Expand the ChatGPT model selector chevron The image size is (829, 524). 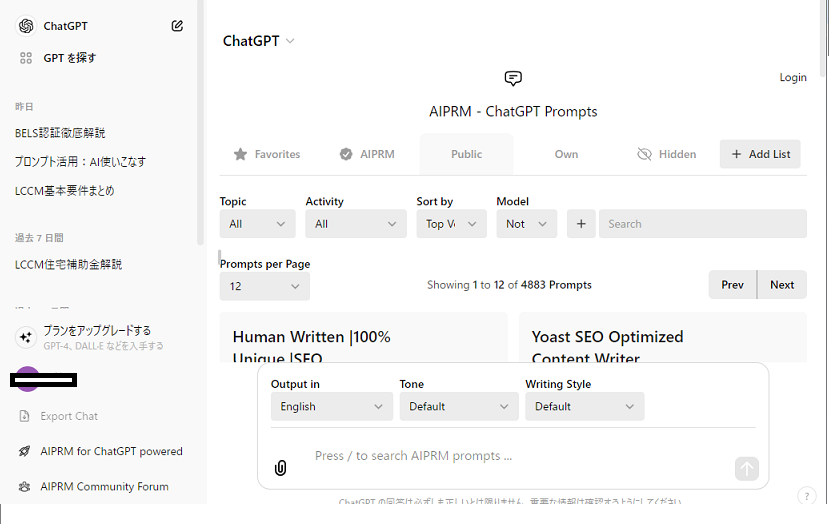(290, 41)
